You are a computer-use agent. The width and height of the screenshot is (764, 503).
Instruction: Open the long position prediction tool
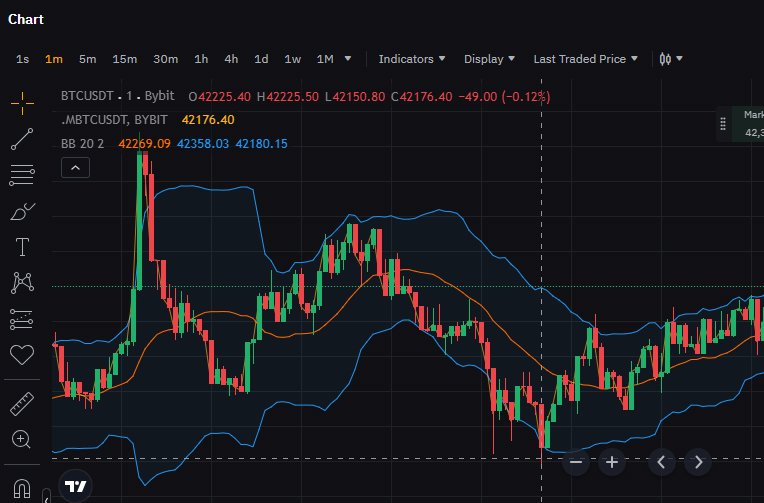[22, 319]
